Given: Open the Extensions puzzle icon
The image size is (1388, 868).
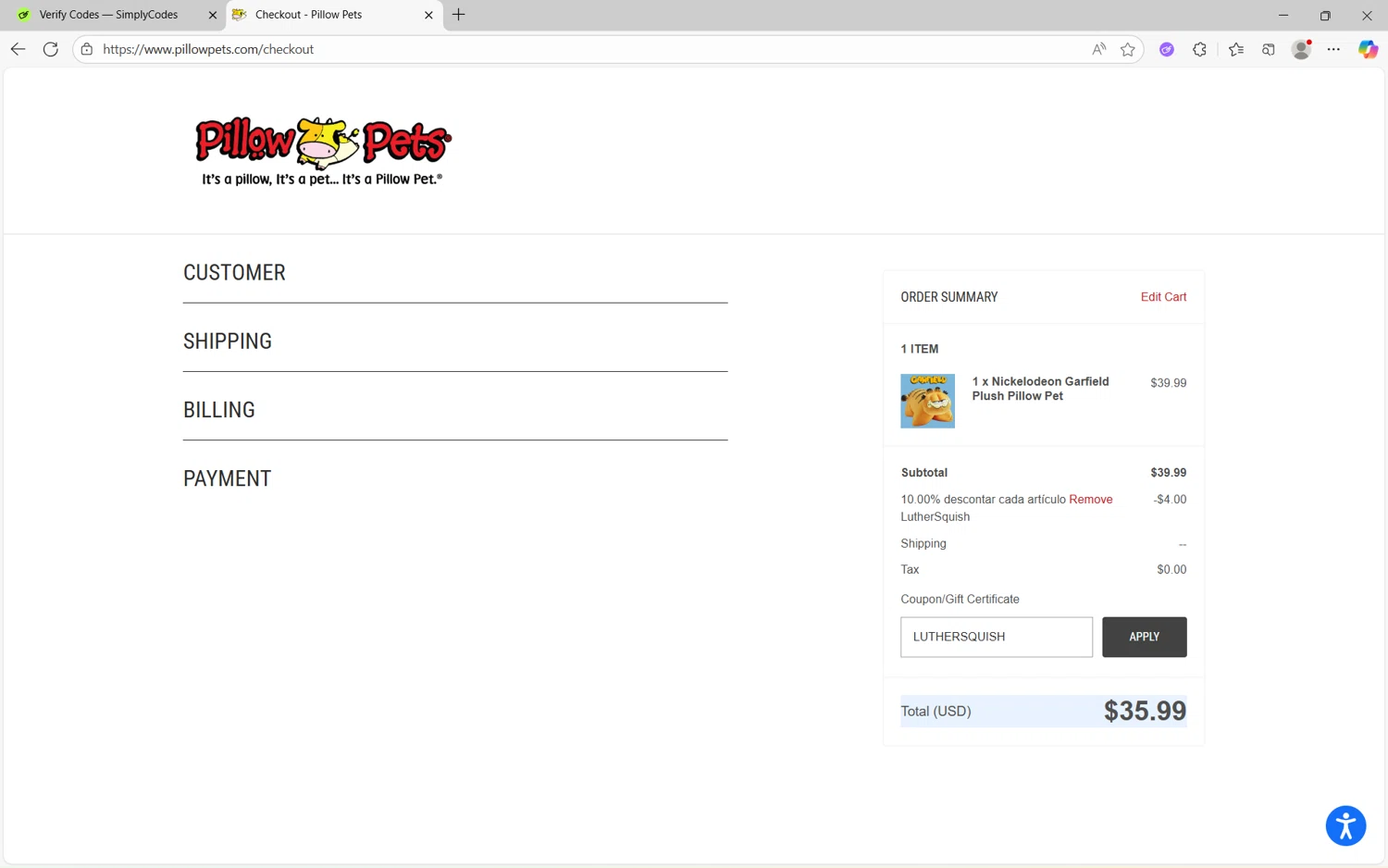Looking at the screenshot, I should click(1200, 50).
